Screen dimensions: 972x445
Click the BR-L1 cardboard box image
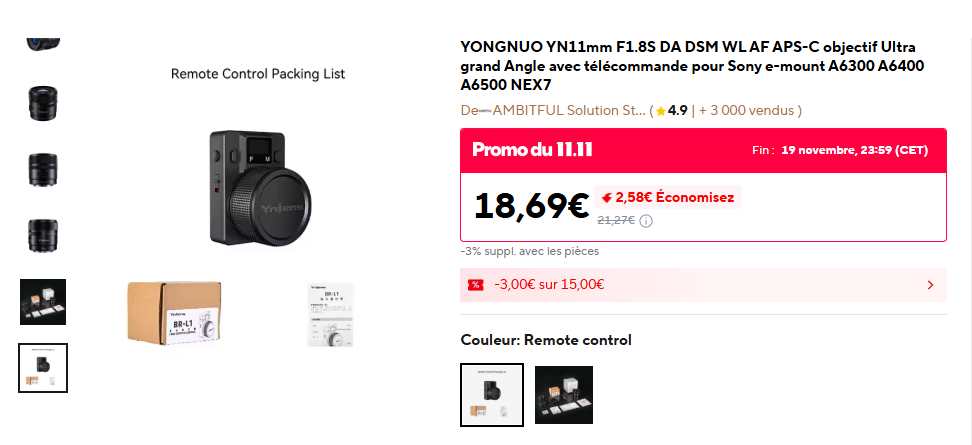[173, 313]
